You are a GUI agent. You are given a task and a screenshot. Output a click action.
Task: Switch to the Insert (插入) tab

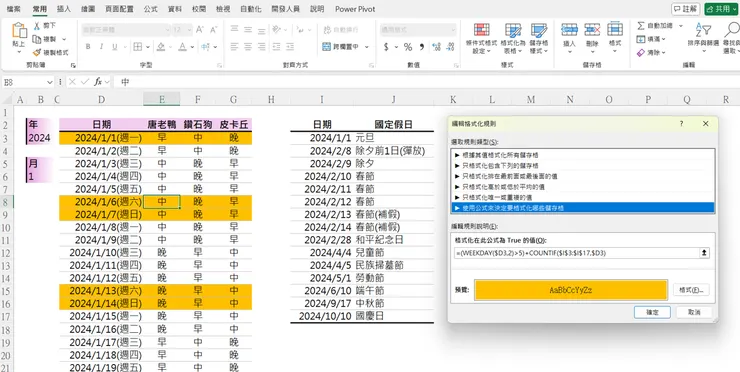pos(64,9)
